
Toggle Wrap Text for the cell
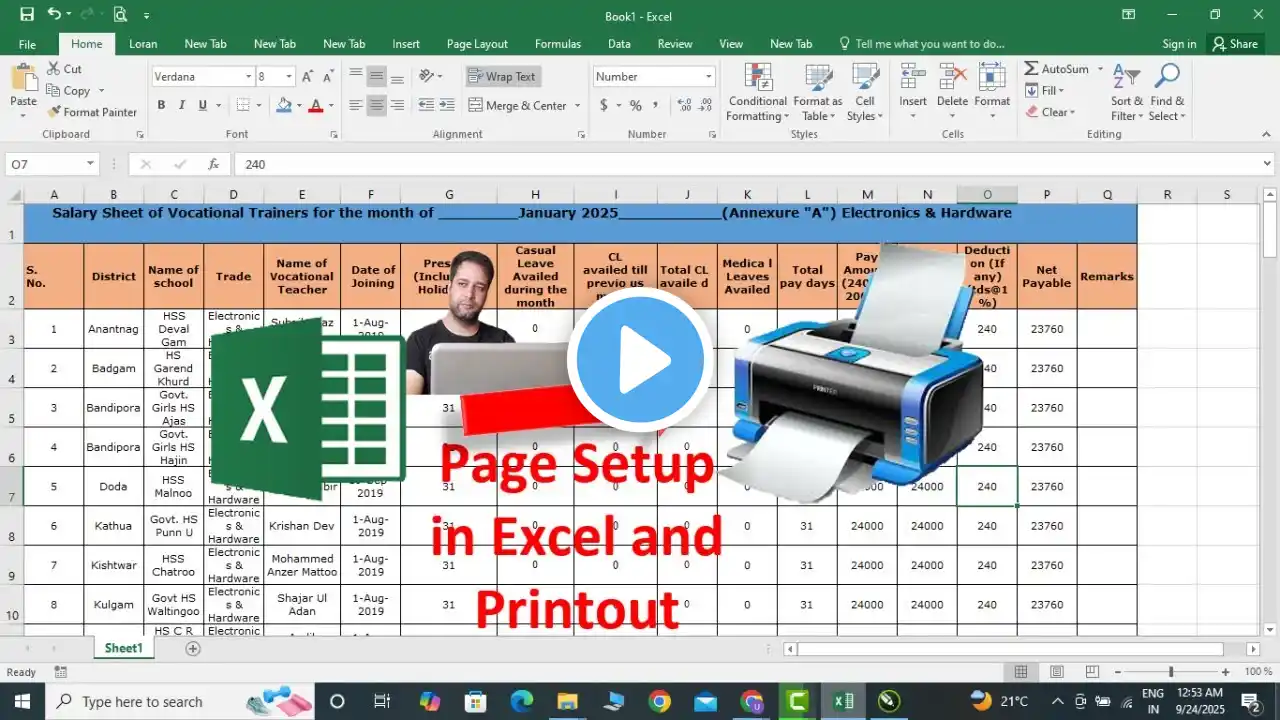coord(502,76)
